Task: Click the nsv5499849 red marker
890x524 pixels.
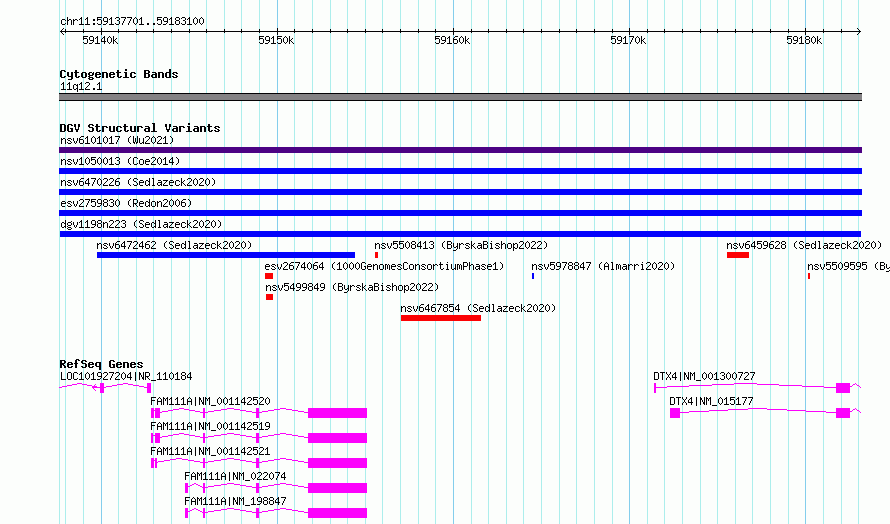Action: 270,297
